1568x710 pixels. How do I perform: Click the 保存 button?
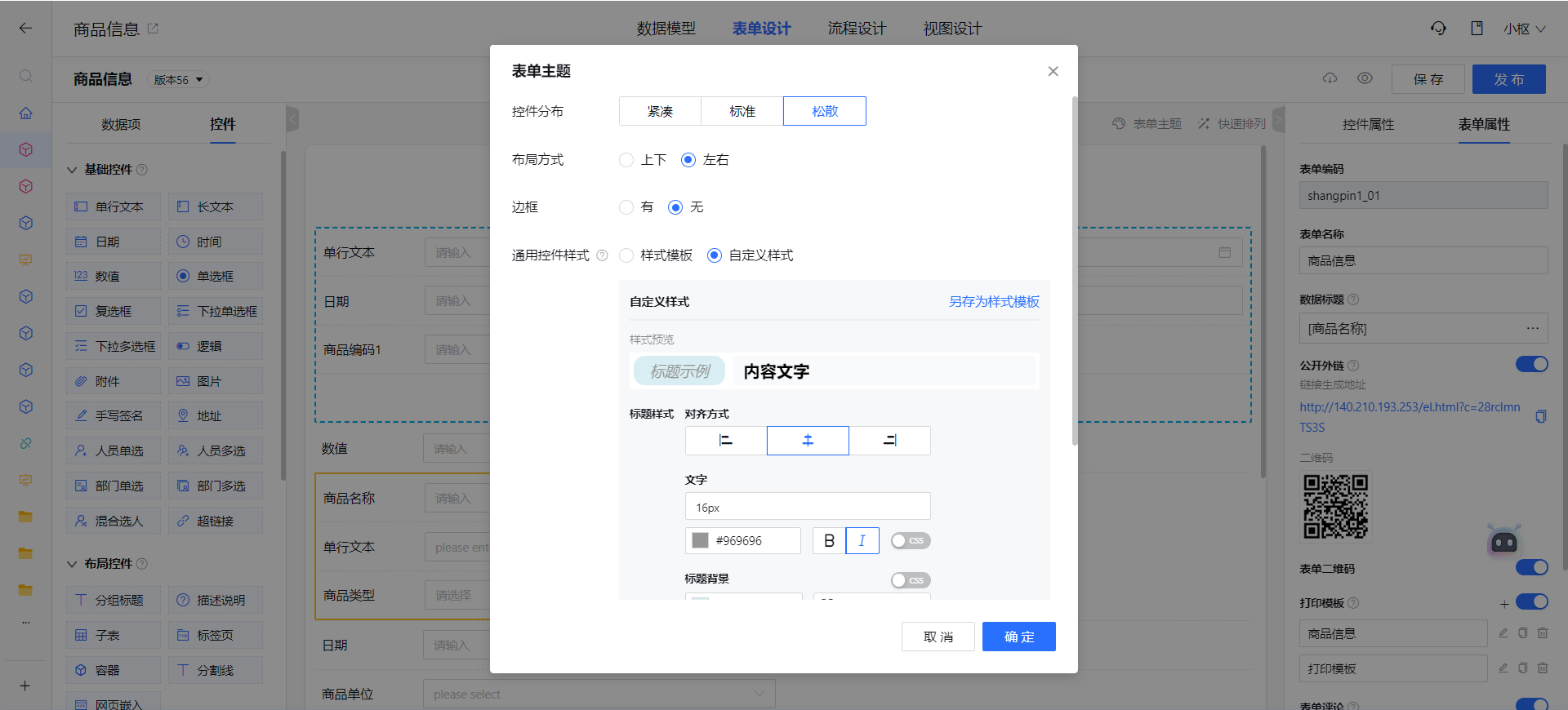1428,79
